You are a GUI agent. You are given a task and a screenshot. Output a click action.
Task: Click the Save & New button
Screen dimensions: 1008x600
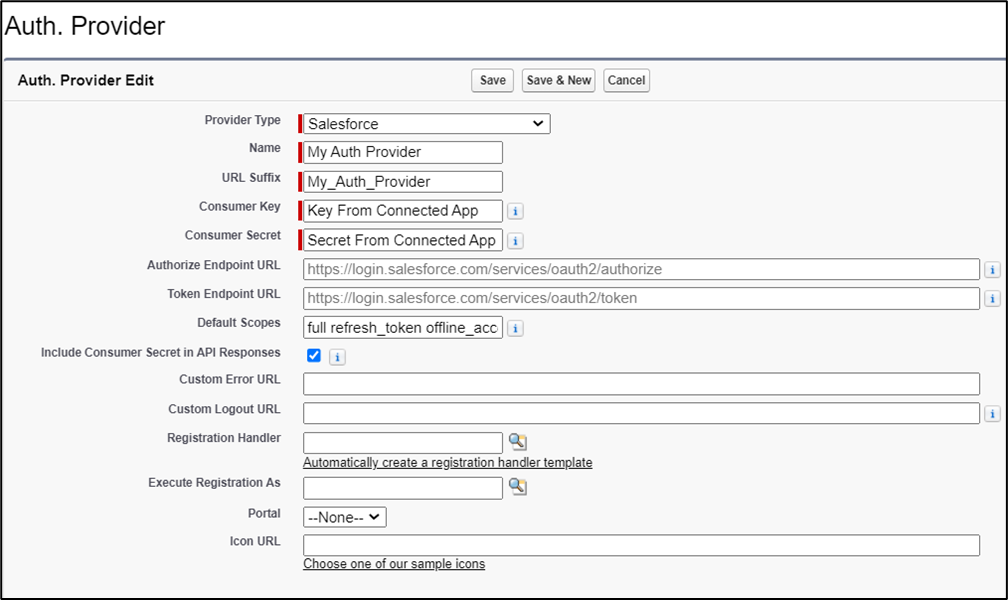tap(559, 80)
